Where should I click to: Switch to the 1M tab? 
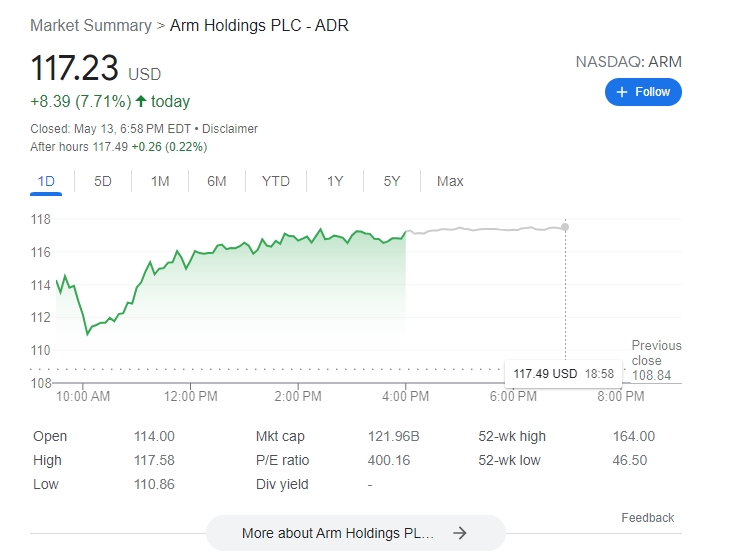160,181
